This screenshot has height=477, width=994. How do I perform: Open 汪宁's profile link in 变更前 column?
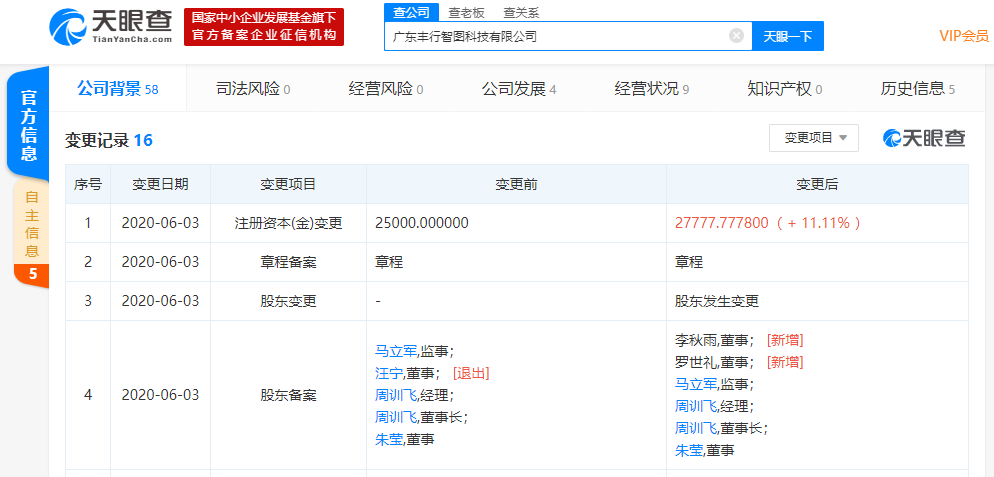pos(388,373)
